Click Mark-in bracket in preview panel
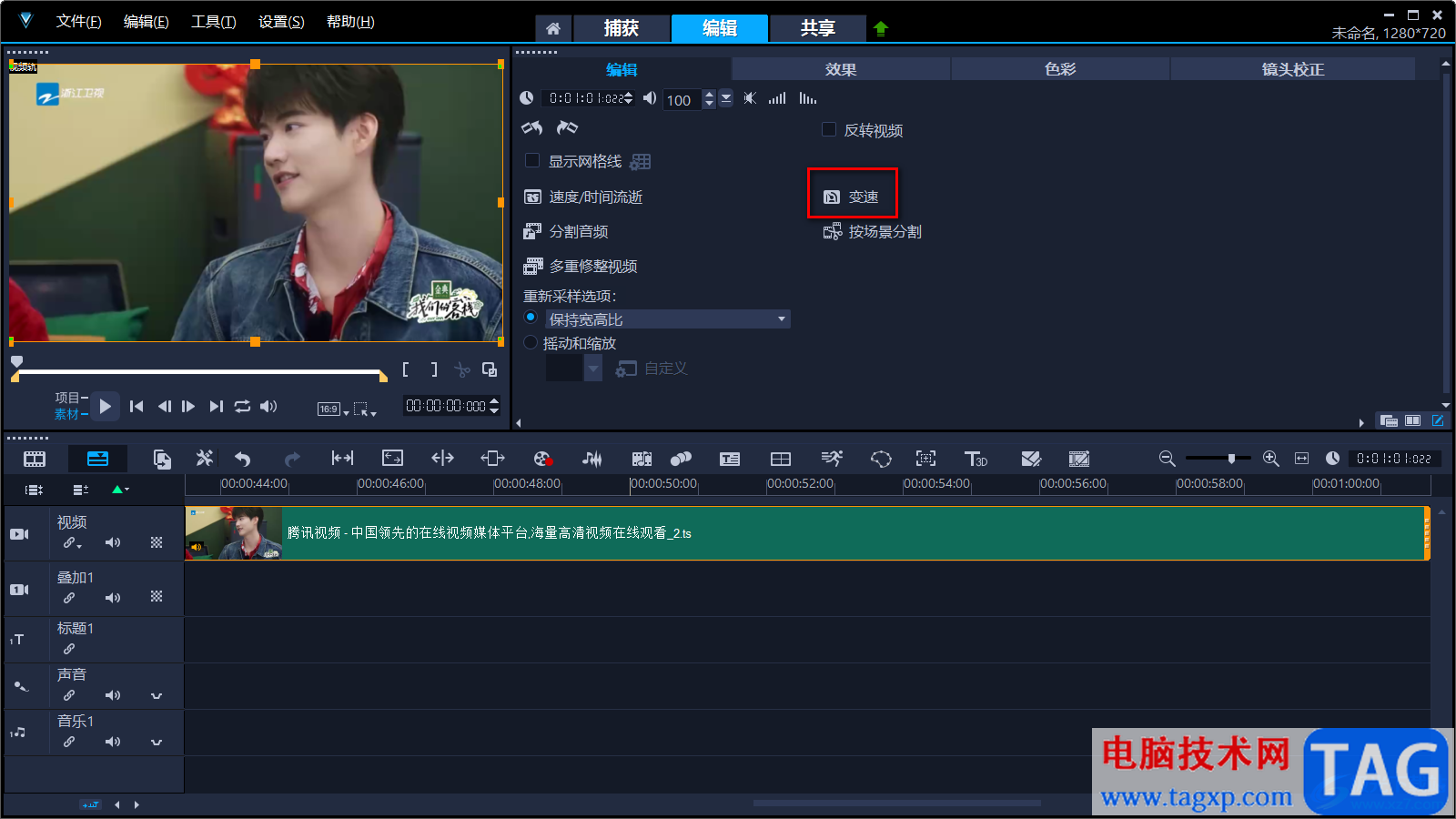Viewport: 1456px width, 819px height. (x=405, y=369)
